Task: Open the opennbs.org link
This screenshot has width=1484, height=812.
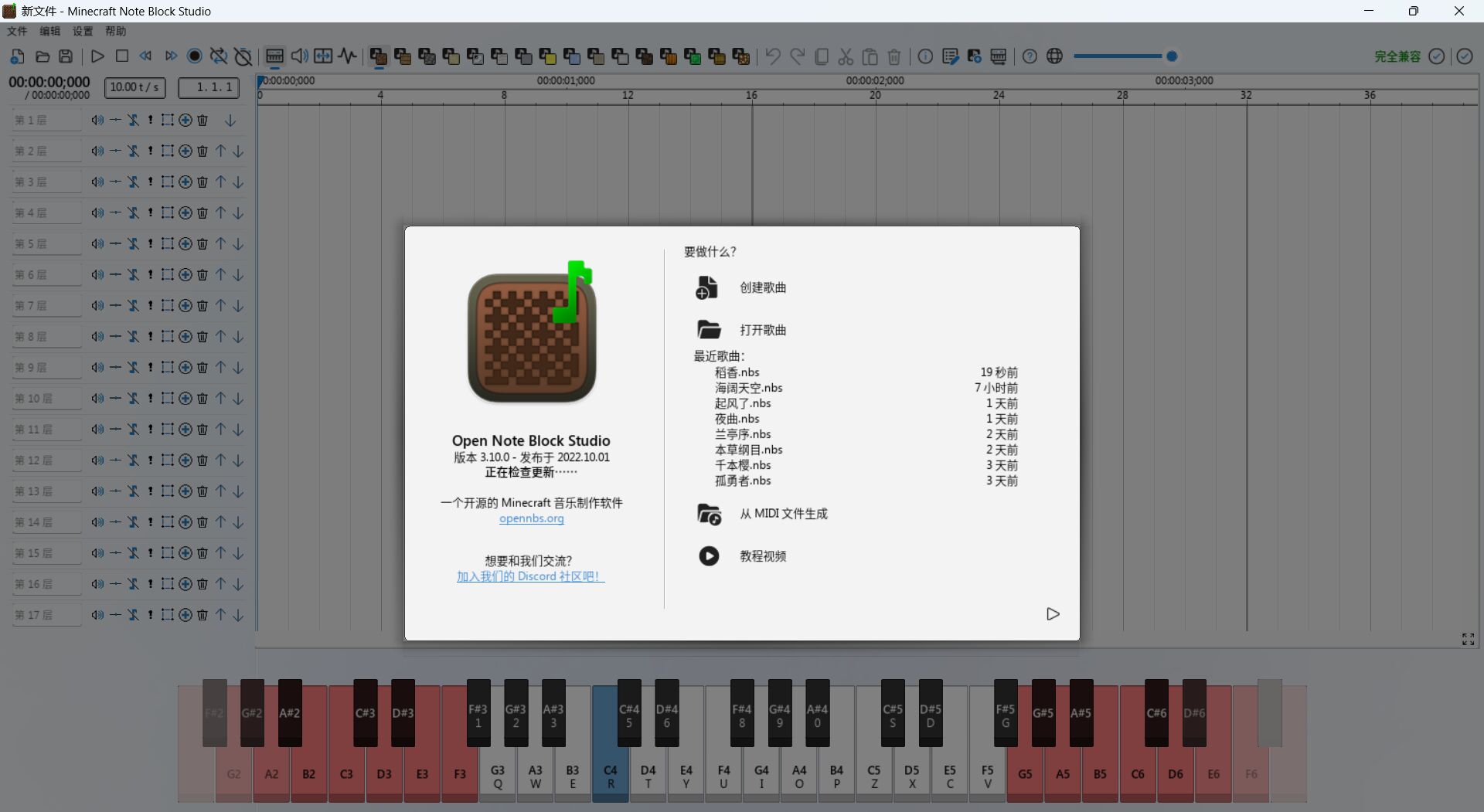Action: coord(532,518)
